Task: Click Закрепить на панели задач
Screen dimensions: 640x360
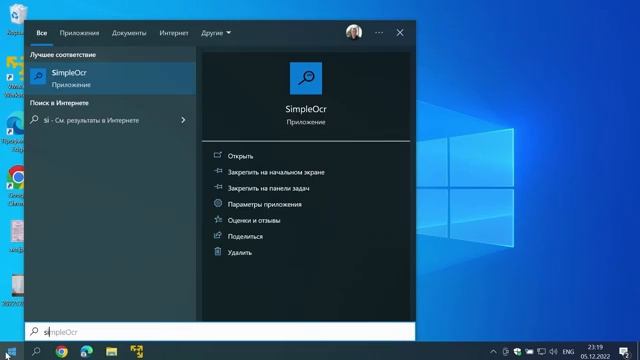Action: [x=268, y=188]
